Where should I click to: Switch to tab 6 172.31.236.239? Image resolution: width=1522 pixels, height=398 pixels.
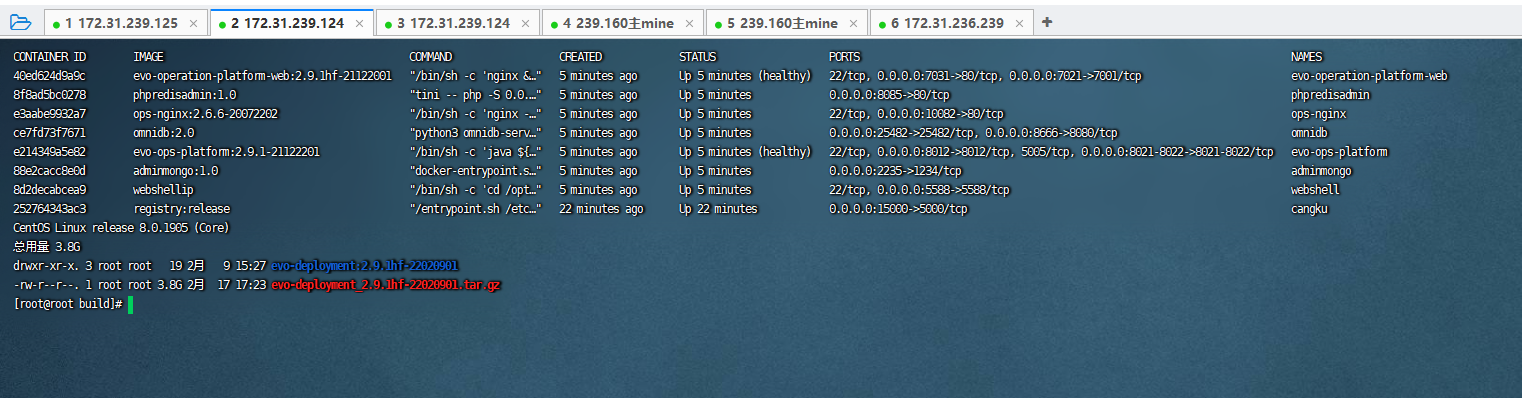(x=952, y=22)
